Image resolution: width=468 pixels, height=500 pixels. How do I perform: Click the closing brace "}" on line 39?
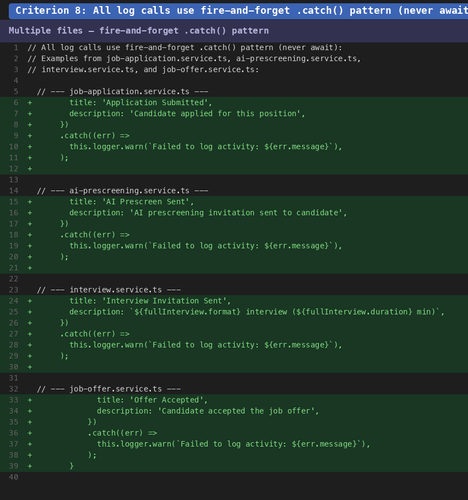(71, 466)
